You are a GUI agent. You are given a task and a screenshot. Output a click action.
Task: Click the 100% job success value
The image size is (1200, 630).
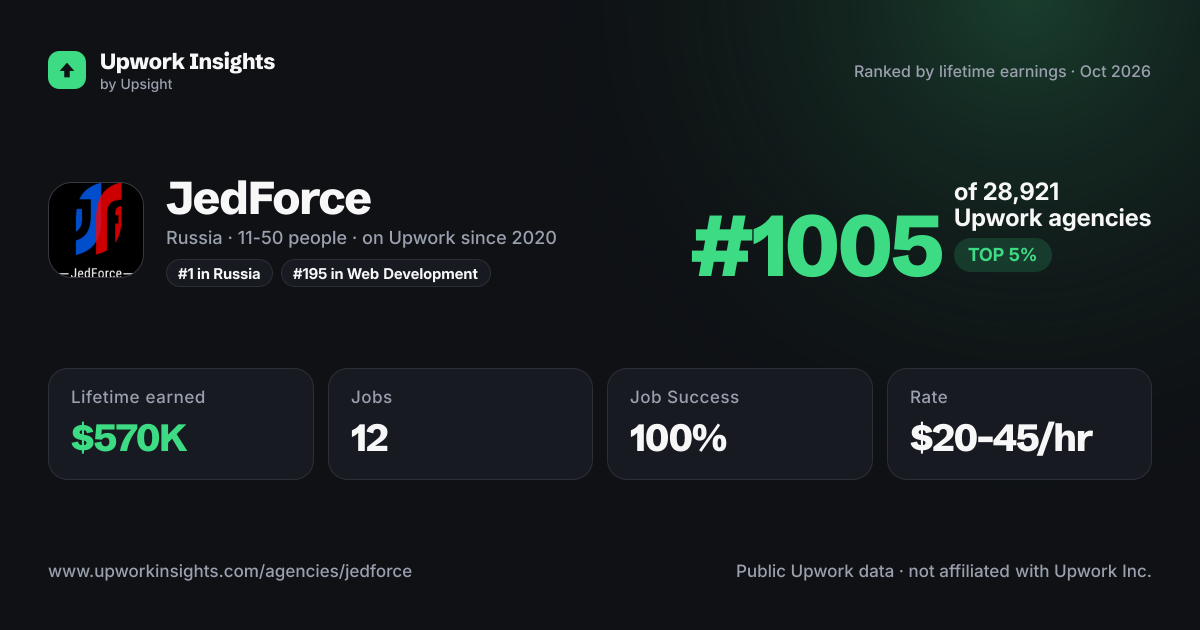[678, 438]
